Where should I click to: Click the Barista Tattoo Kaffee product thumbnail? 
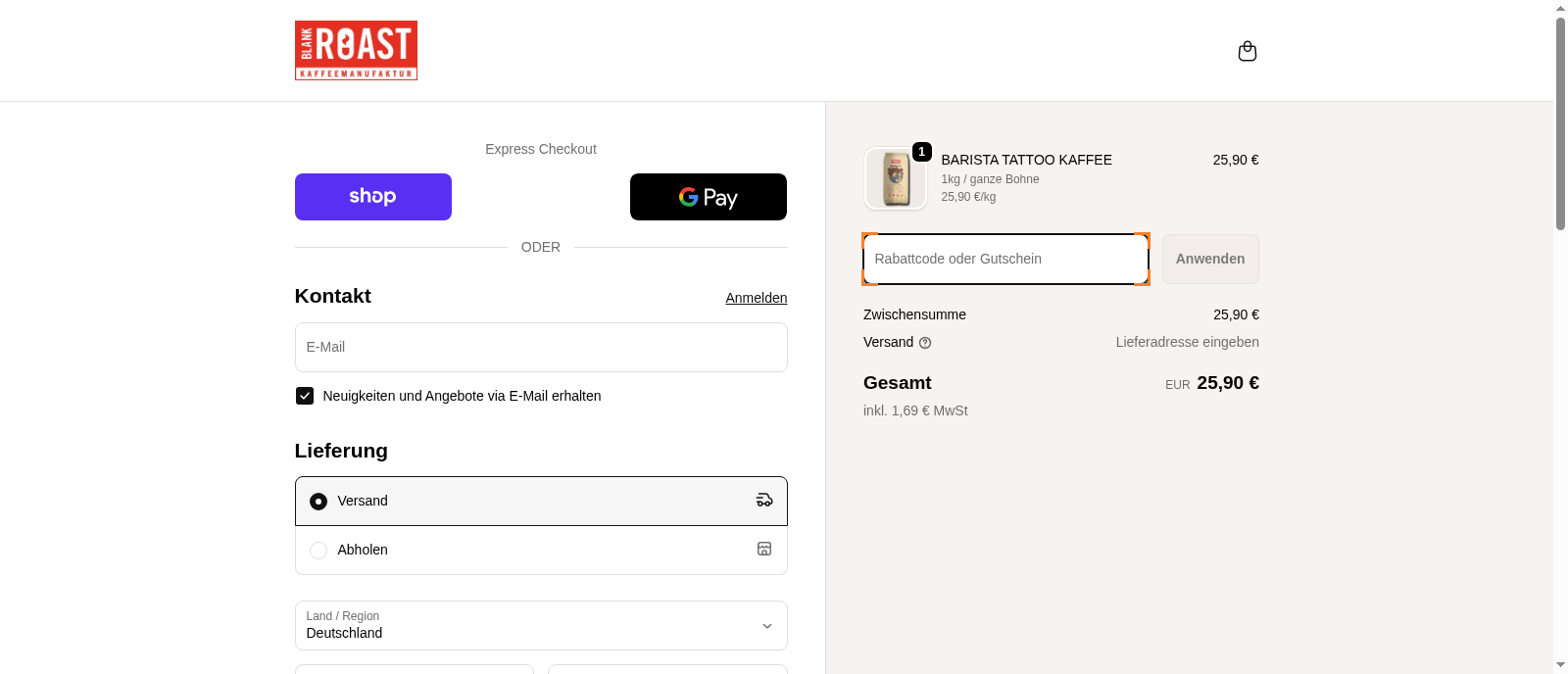(x=895, y=179)
